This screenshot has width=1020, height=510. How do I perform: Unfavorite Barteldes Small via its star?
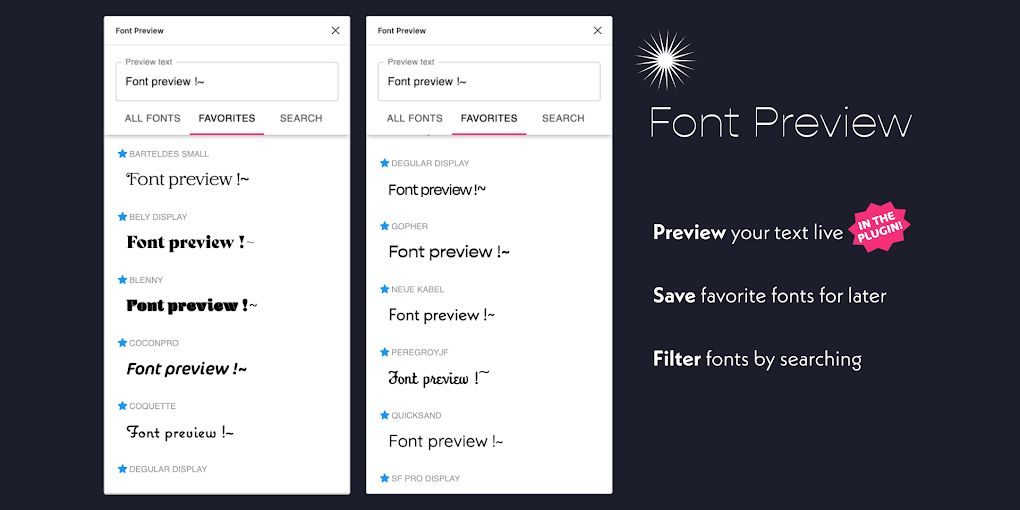click(x=122, y=154)
